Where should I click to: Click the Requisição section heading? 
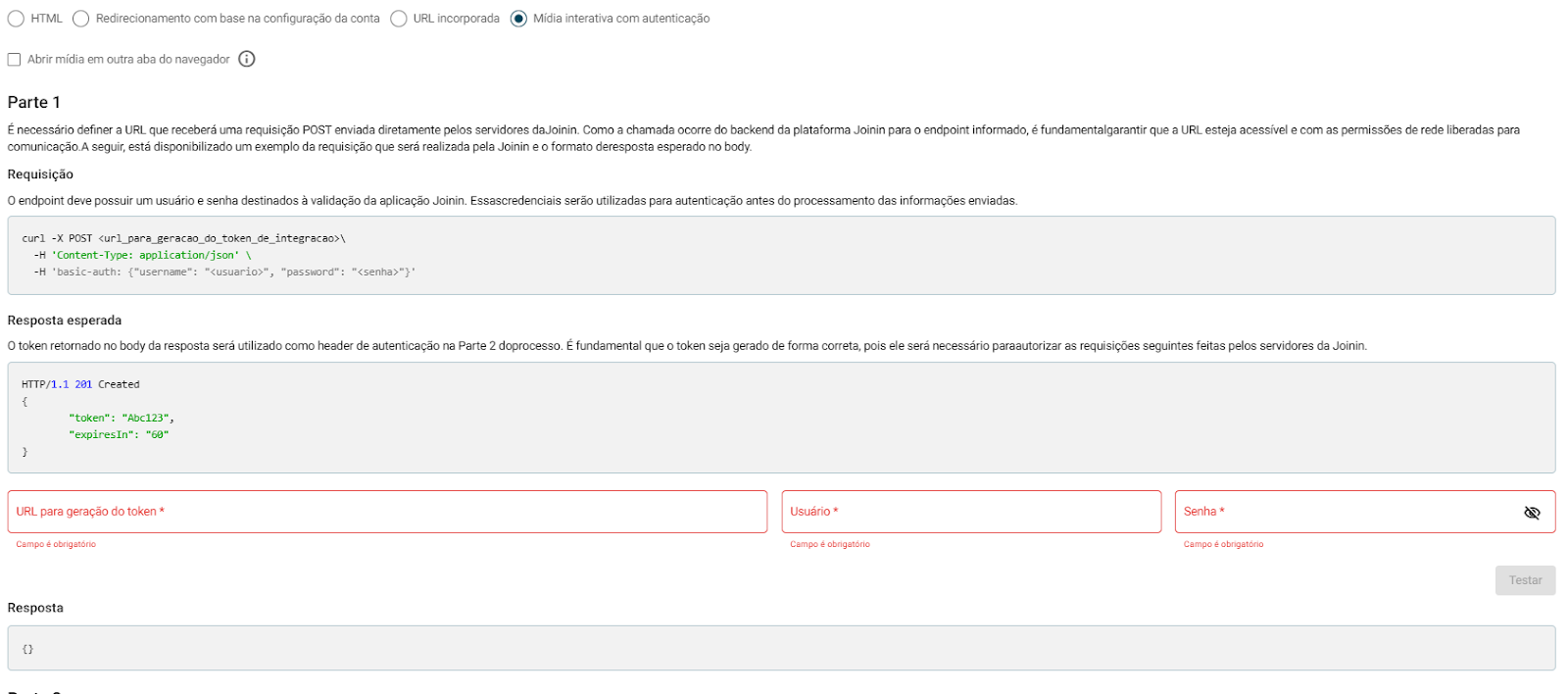click(40, 174)
